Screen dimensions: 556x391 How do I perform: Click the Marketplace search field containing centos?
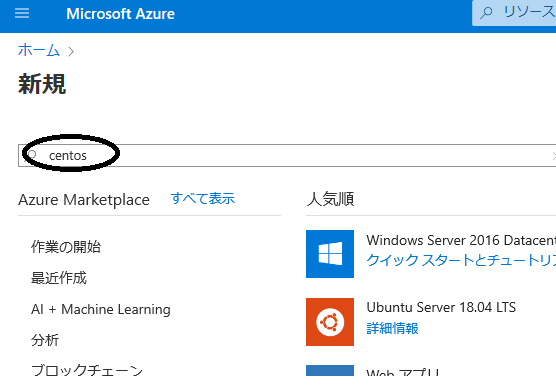(x=287, y=155)
